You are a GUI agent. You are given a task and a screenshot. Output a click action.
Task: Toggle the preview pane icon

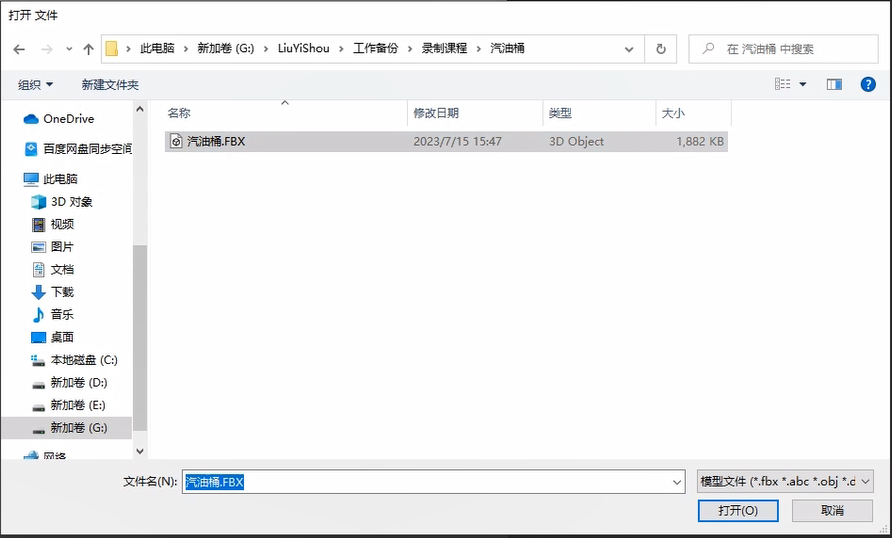(834, 85)
